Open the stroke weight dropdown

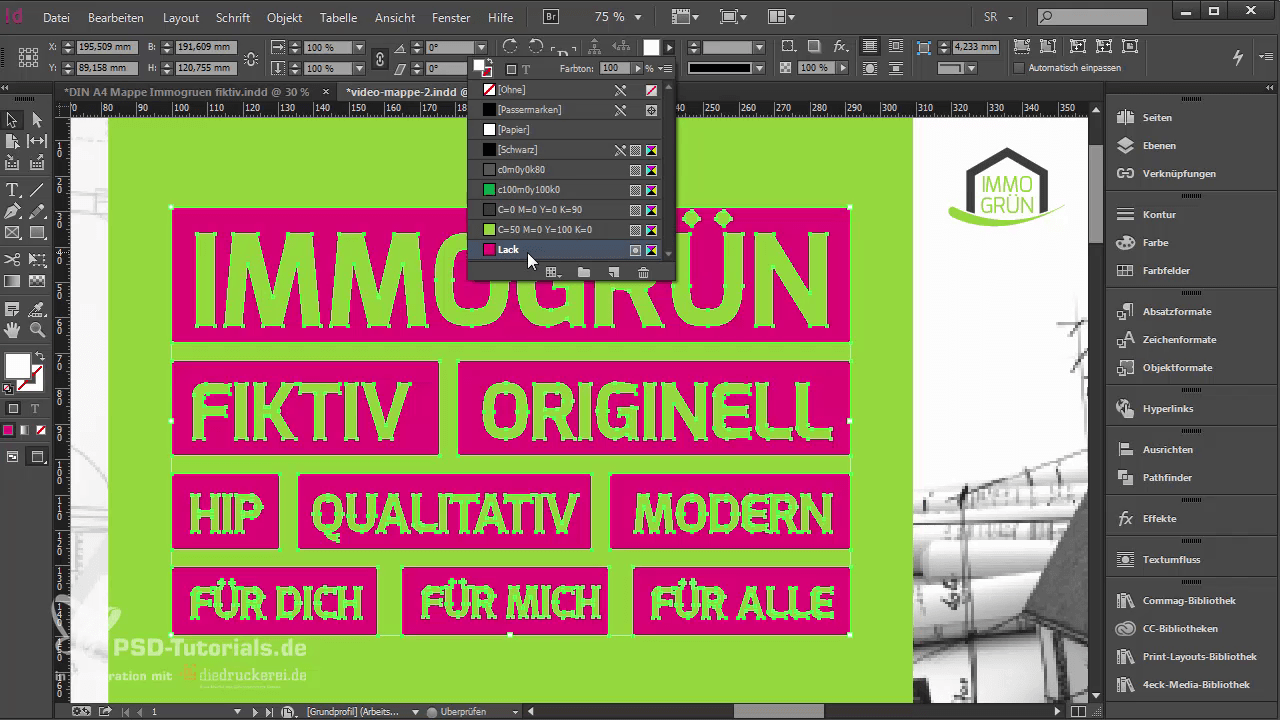pyautogui.click(x=760, y=47)
